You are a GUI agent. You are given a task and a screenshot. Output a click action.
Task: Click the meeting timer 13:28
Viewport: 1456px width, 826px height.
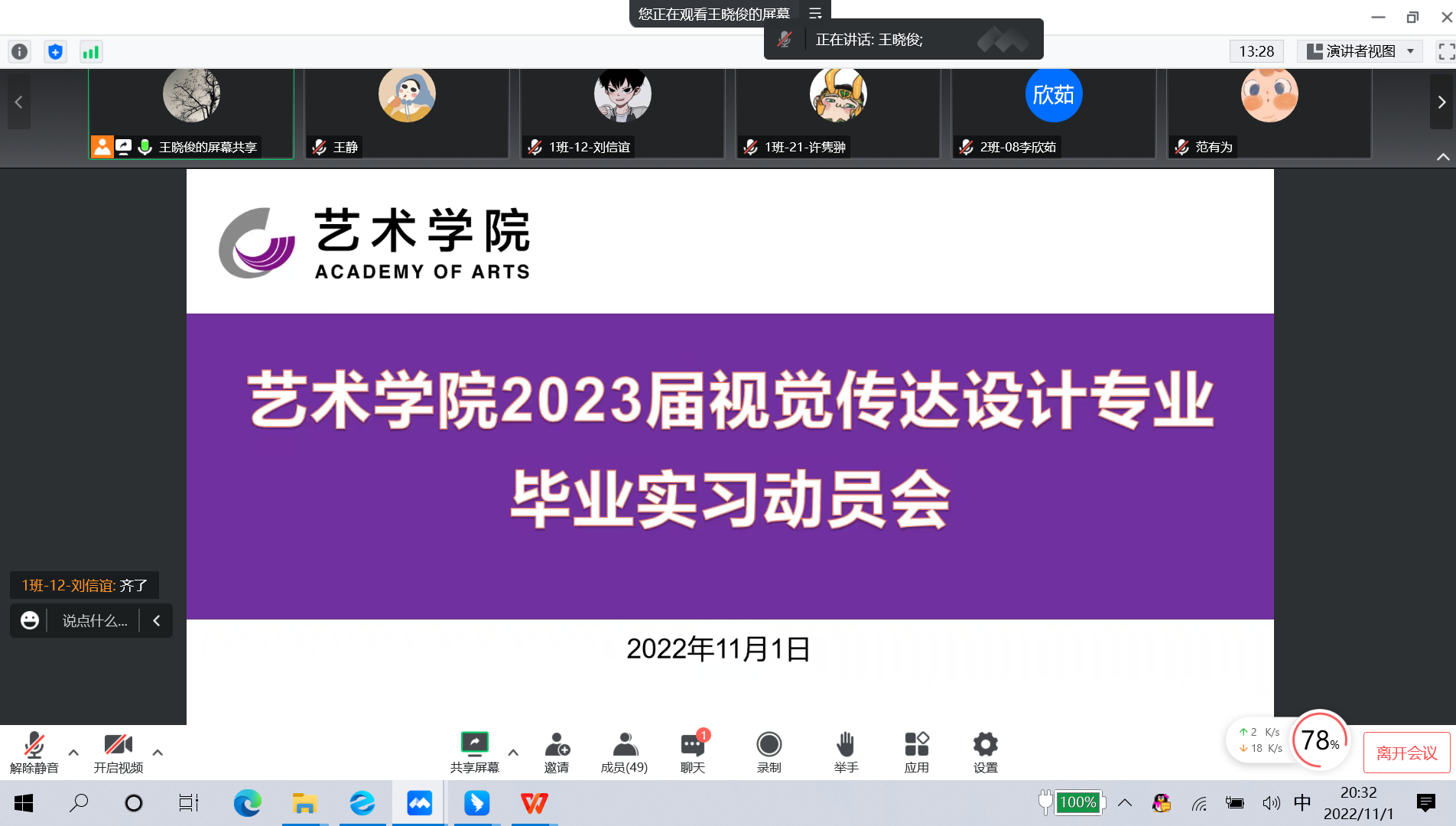1256,51
